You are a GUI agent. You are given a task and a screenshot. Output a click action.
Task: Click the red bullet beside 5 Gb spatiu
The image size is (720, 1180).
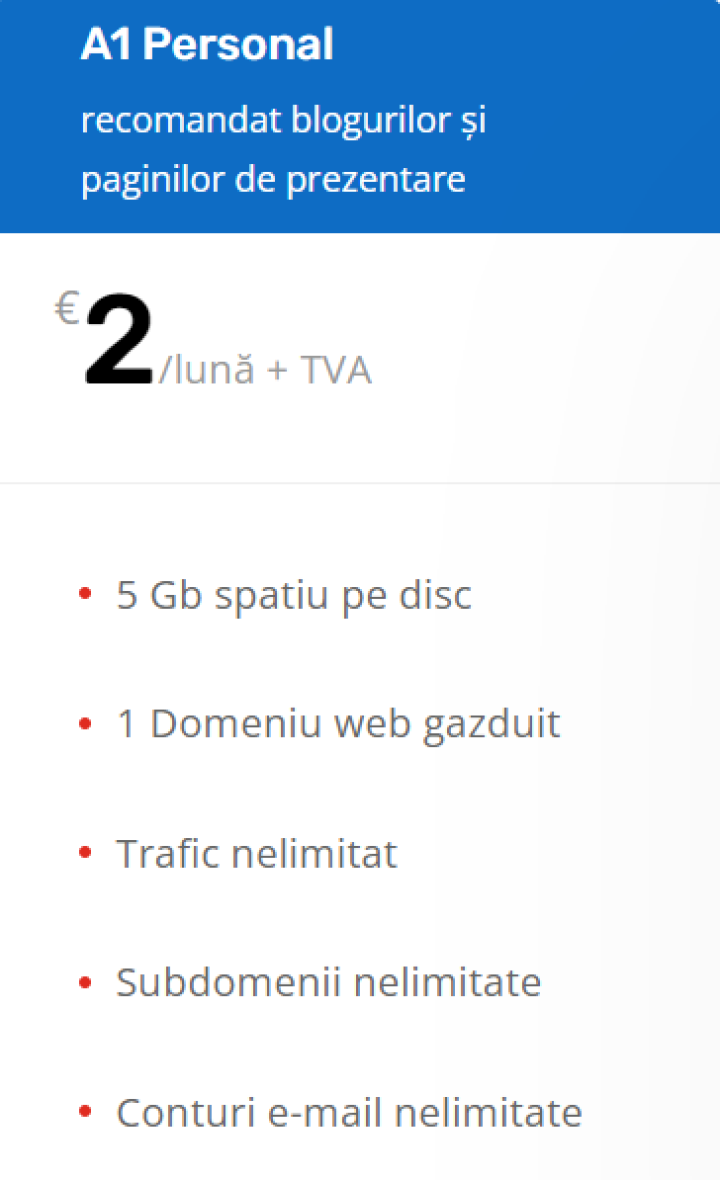click(85, 594)
